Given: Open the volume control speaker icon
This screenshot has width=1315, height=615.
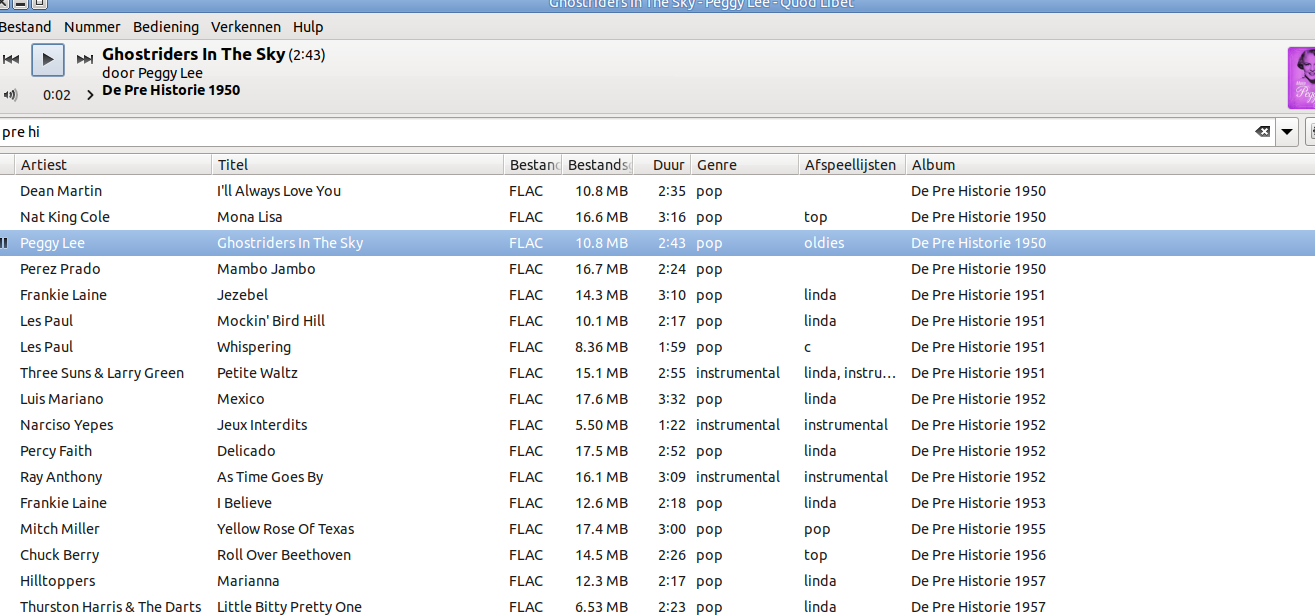Looking at the screenshot, I should pyautogui.click(x=11, y=95).
